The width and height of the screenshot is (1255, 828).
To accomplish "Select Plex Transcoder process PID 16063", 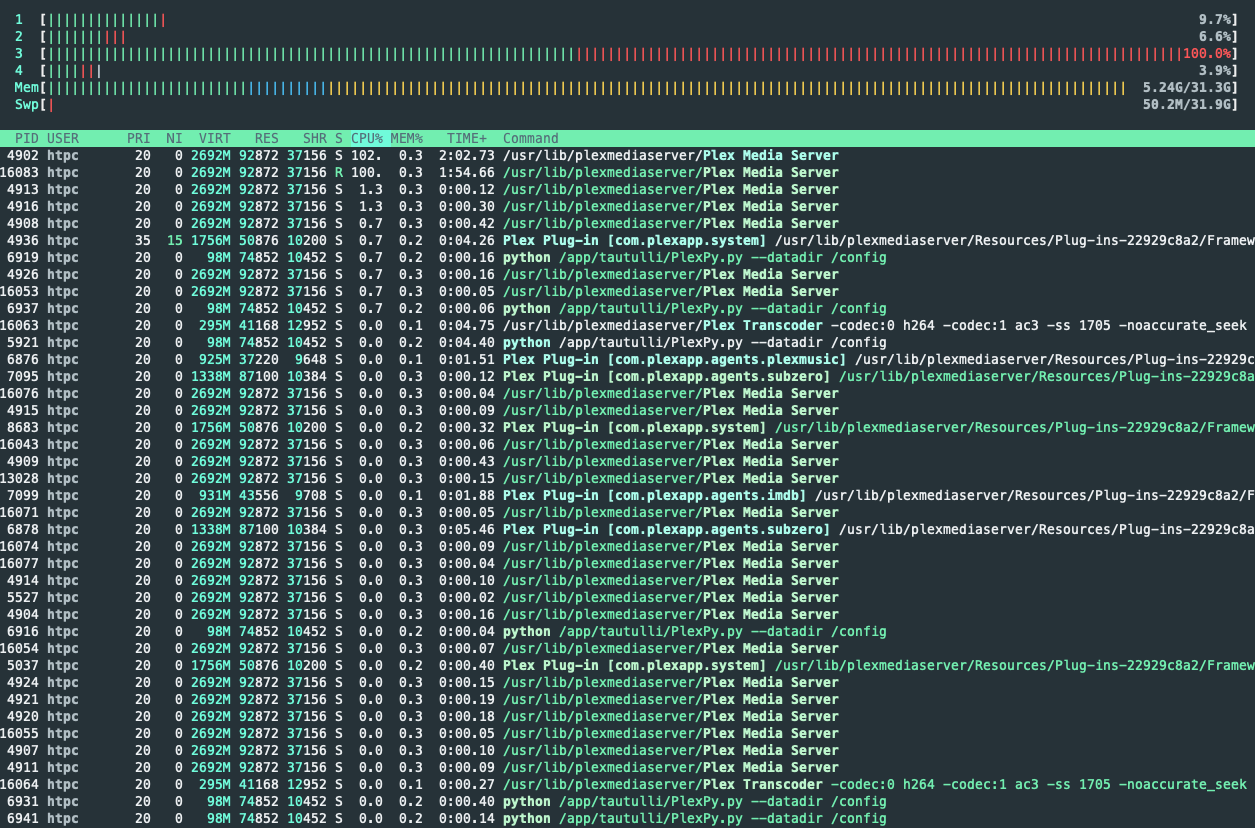I will click(x=627, y=325).
